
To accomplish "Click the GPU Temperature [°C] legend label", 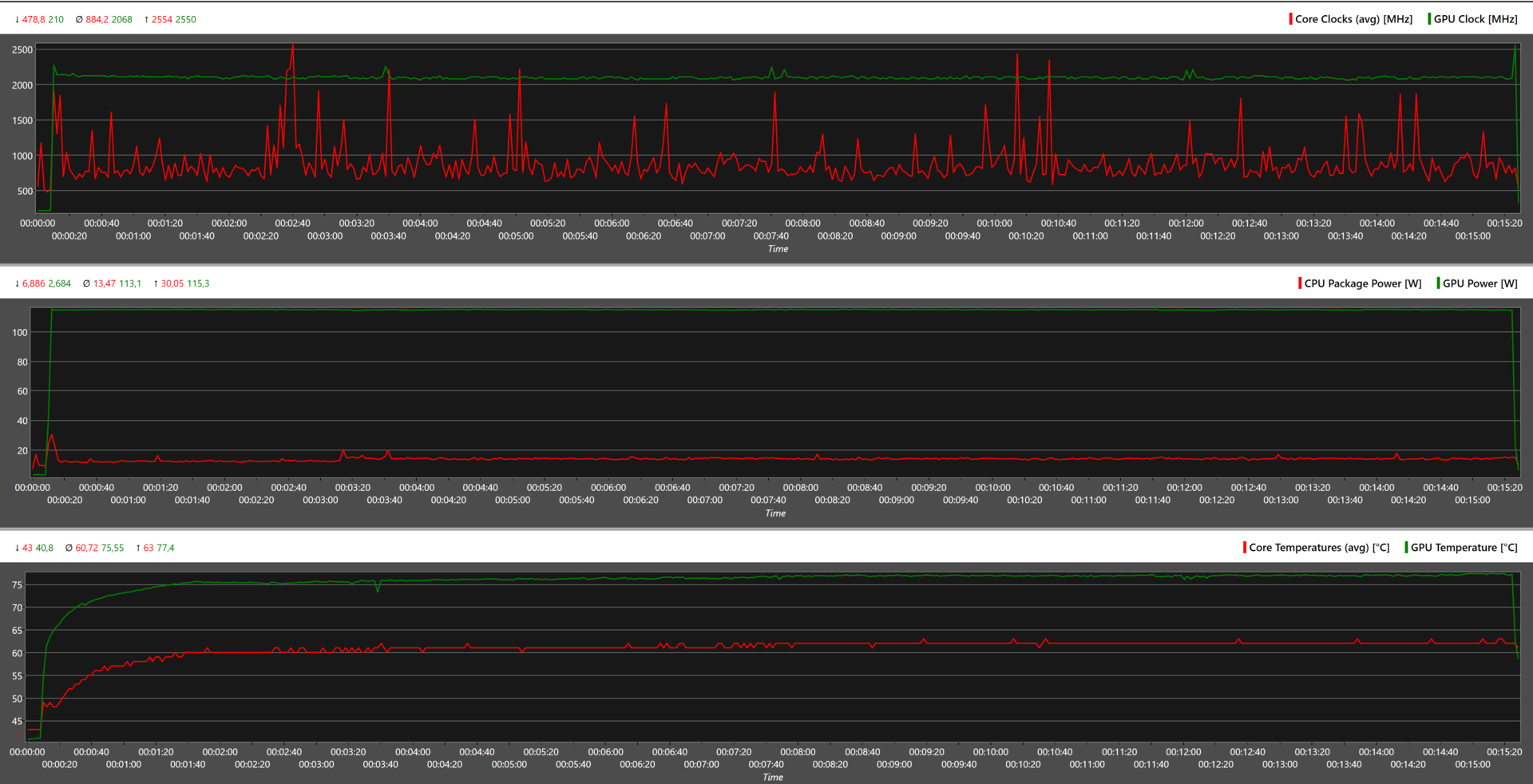I will pos(1464,548).
